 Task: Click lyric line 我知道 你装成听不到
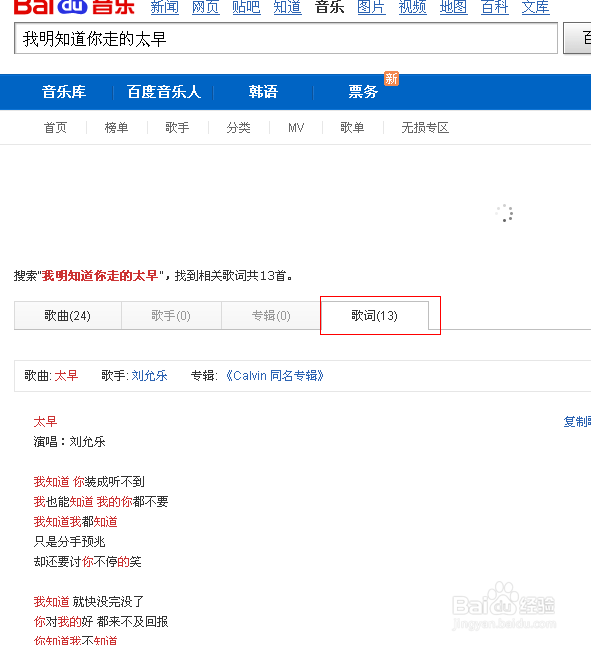click(x=89, y=482)
